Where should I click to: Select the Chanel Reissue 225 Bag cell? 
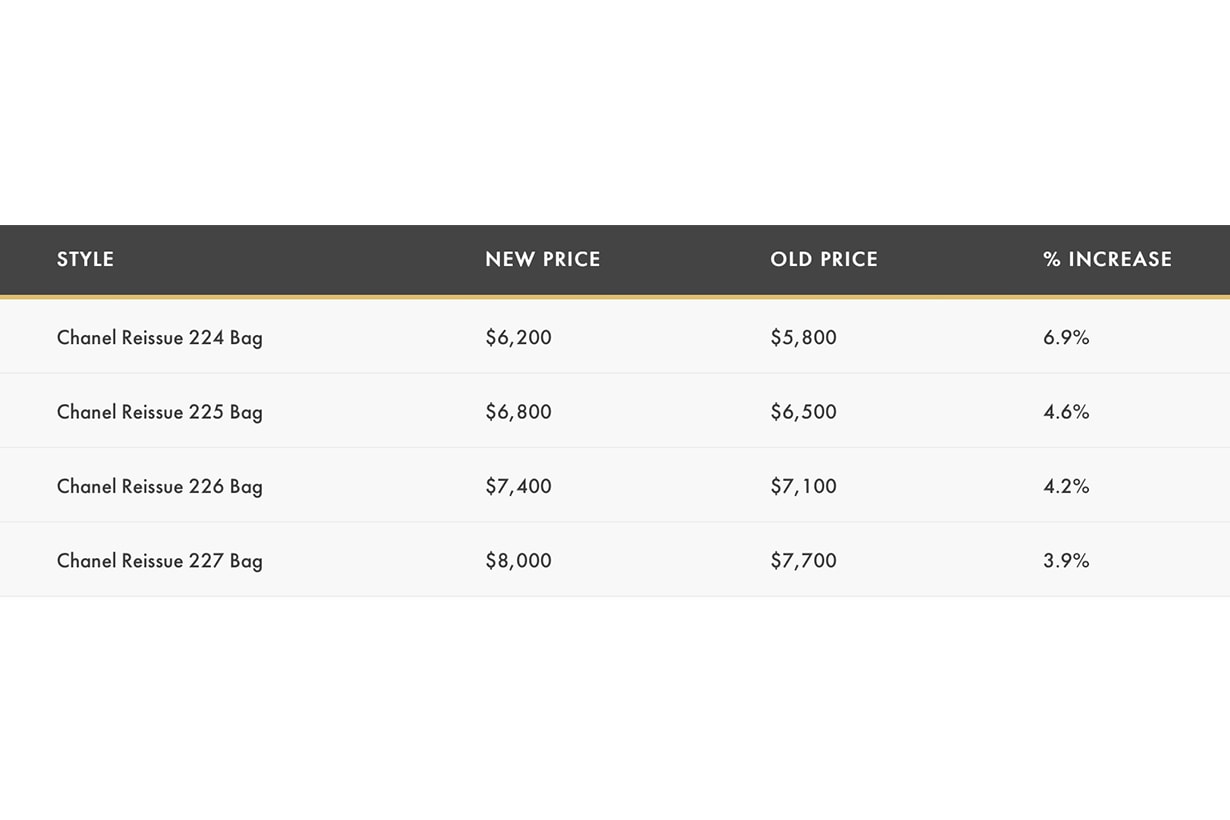click(160, 412)
